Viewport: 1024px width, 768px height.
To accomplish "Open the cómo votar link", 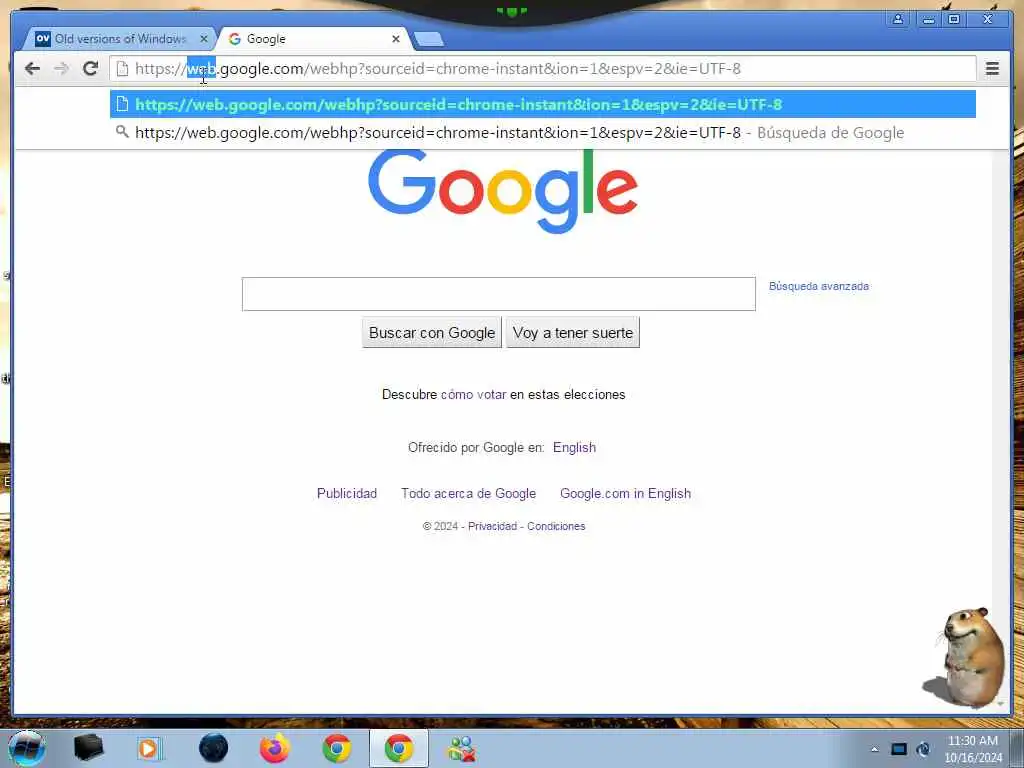I will 473,394.
